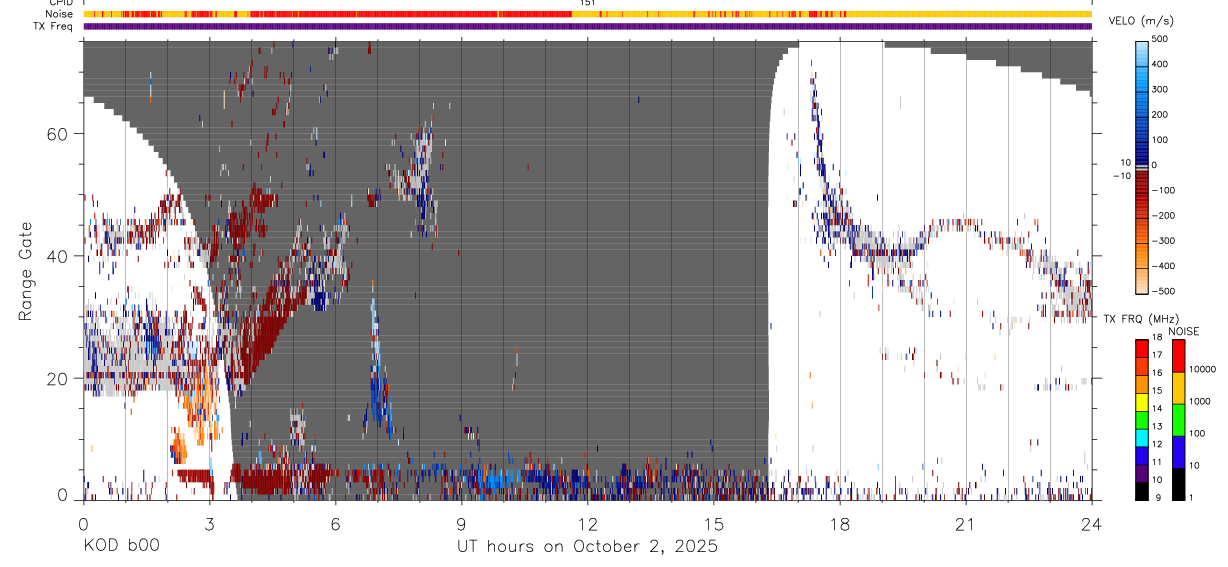Click the 500 tick on velocity colorbar
The image size is (1228, 567).
pos(1161,39)
